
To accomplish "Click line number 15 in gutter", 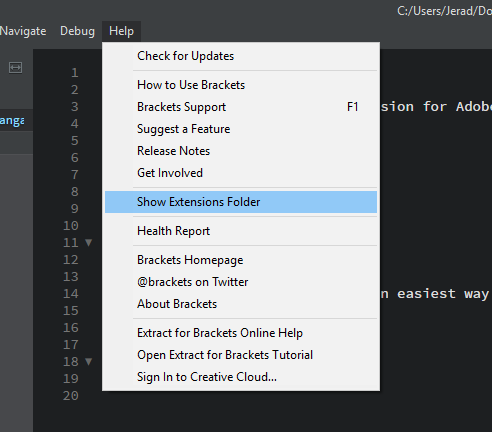I will (x=71, y=311).
